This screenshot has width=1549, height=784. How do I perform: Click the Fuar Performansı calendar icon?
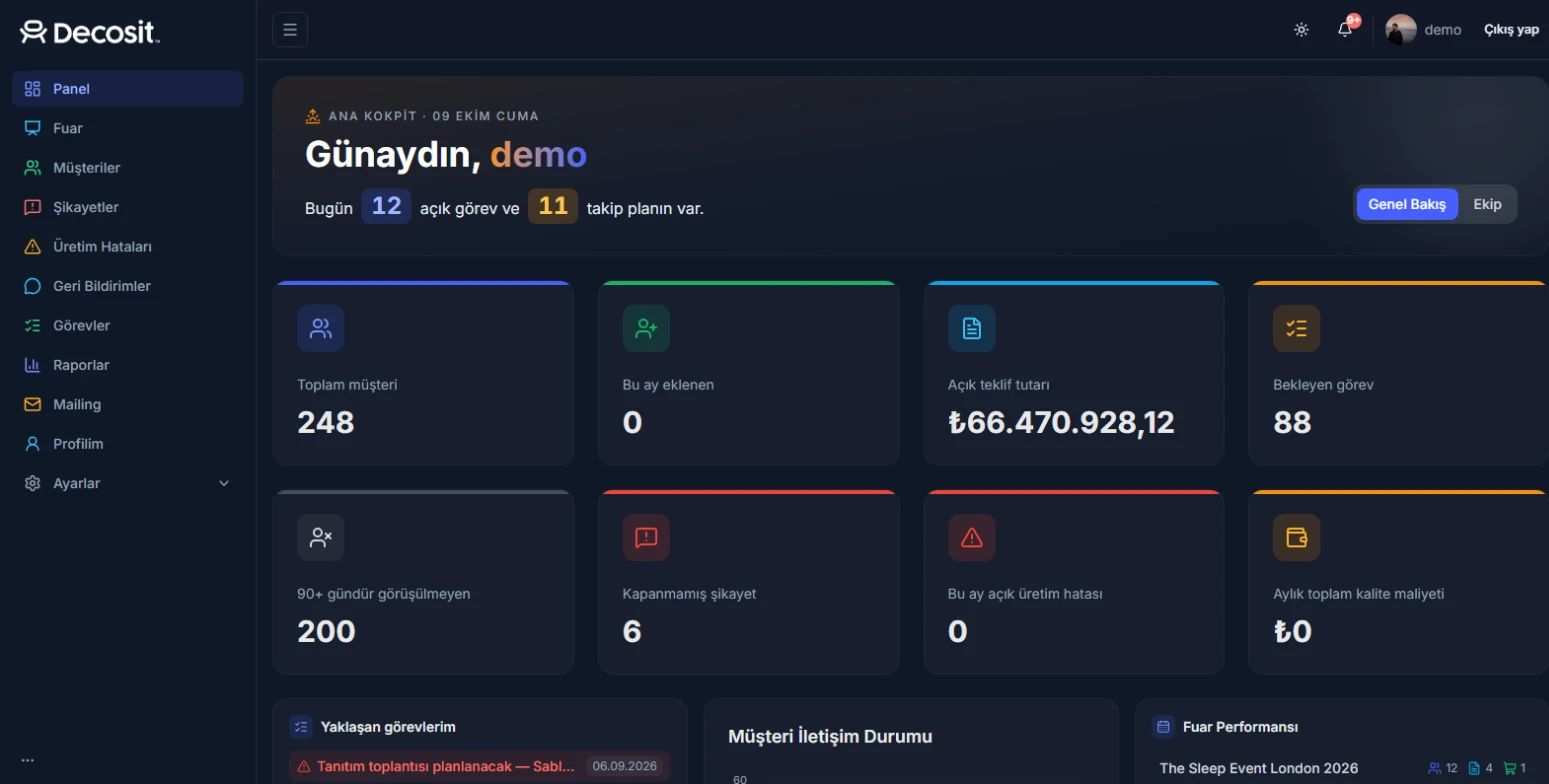1163,727
